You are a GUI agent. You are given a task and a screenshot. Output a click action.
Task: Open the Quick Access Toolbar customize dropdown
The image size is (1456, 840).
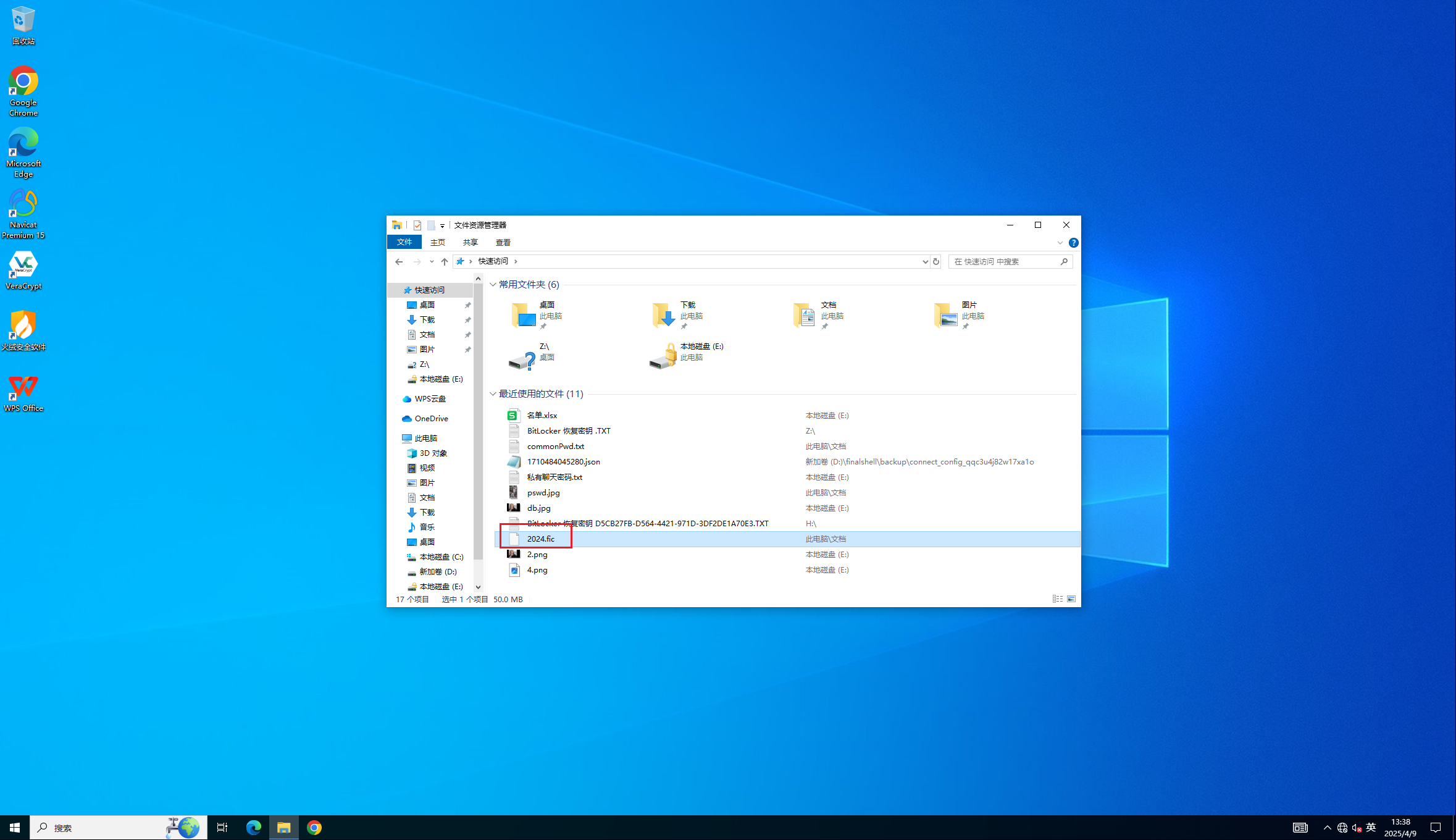442,226
